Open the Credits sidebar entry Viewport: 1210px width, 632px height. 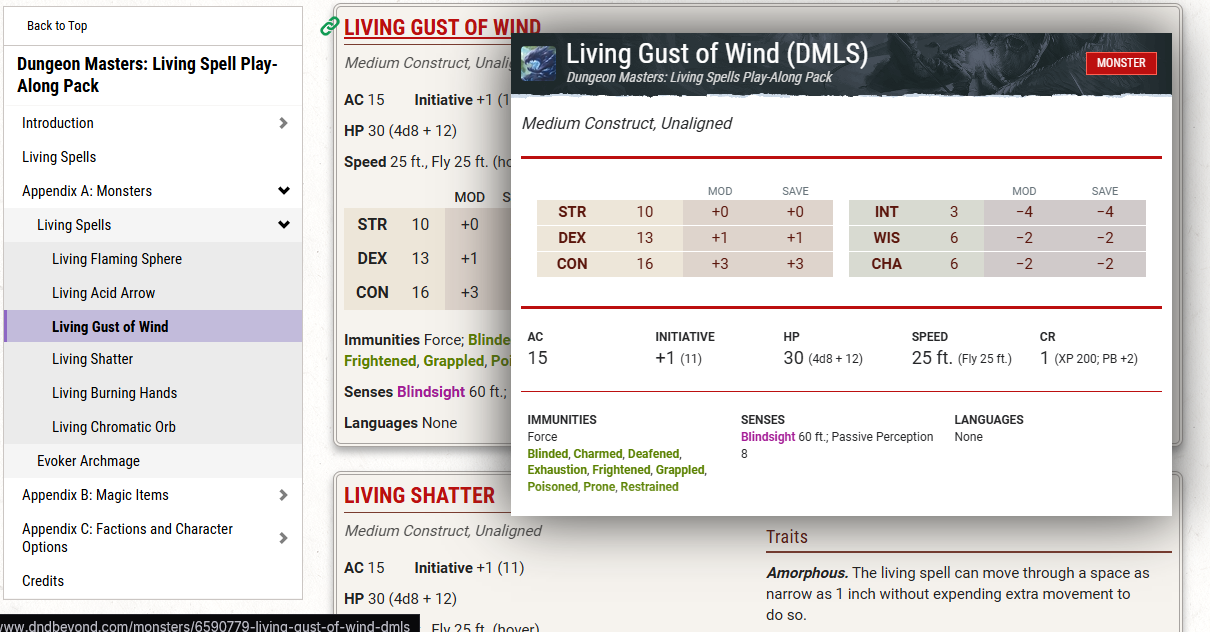click(x=43, y=581)
